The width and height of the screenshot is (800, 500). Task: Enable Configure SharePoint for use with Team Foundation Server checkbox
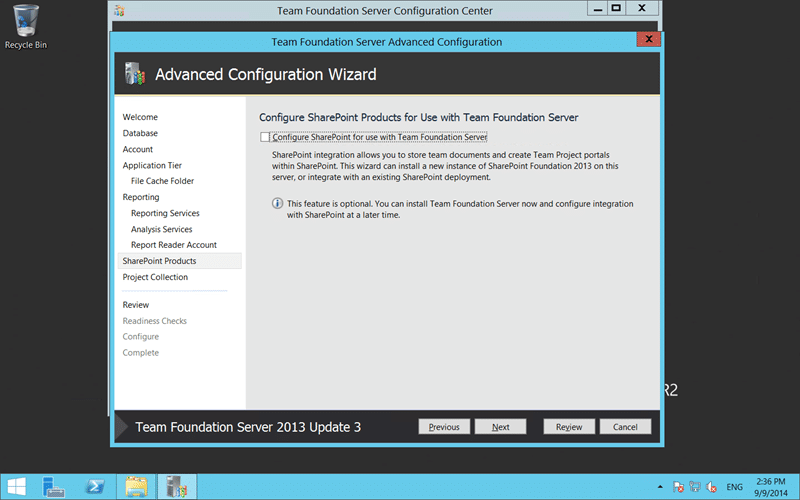pos(265,137)
